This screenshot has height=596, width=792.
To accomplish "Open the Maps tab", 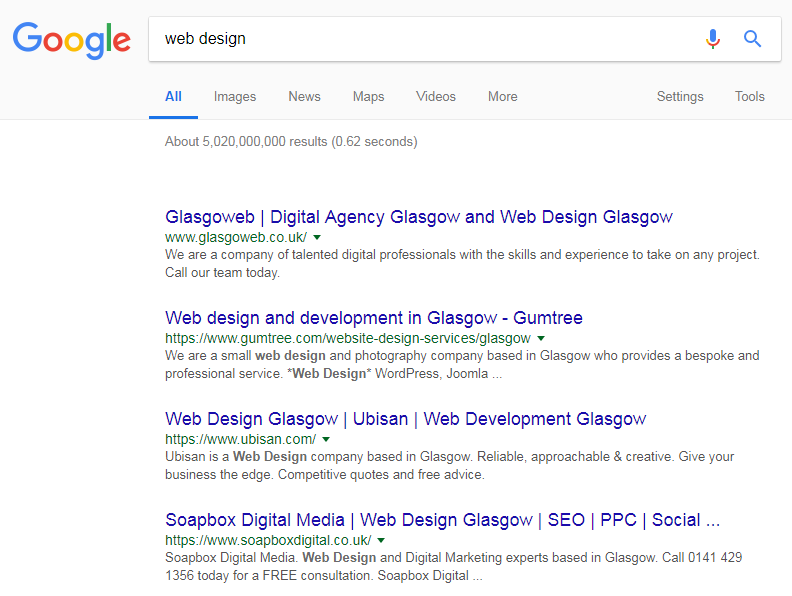I will click(369, 96).
